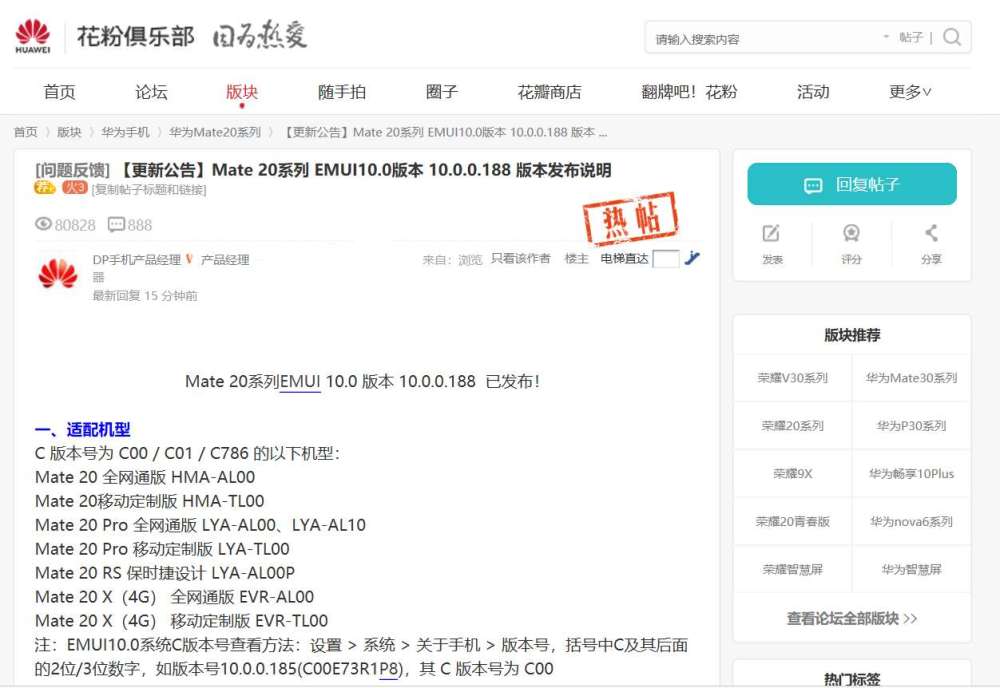Click the 花粉俱乐部 site title
This screenshot has width=1000, height=688.
click(135, 36)
